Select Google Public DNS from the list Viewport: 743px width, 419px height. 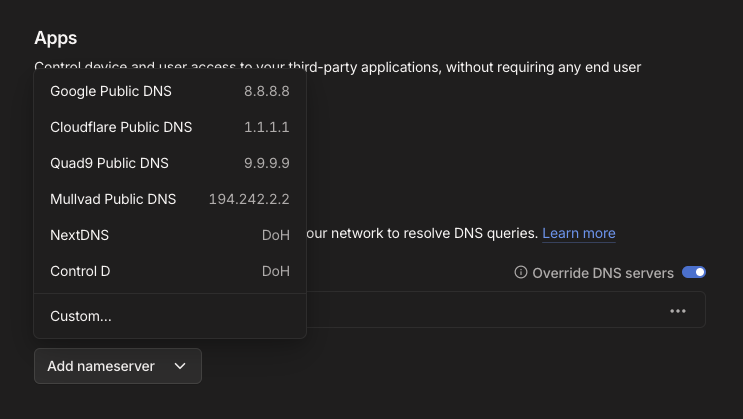[x=111, y=91]
